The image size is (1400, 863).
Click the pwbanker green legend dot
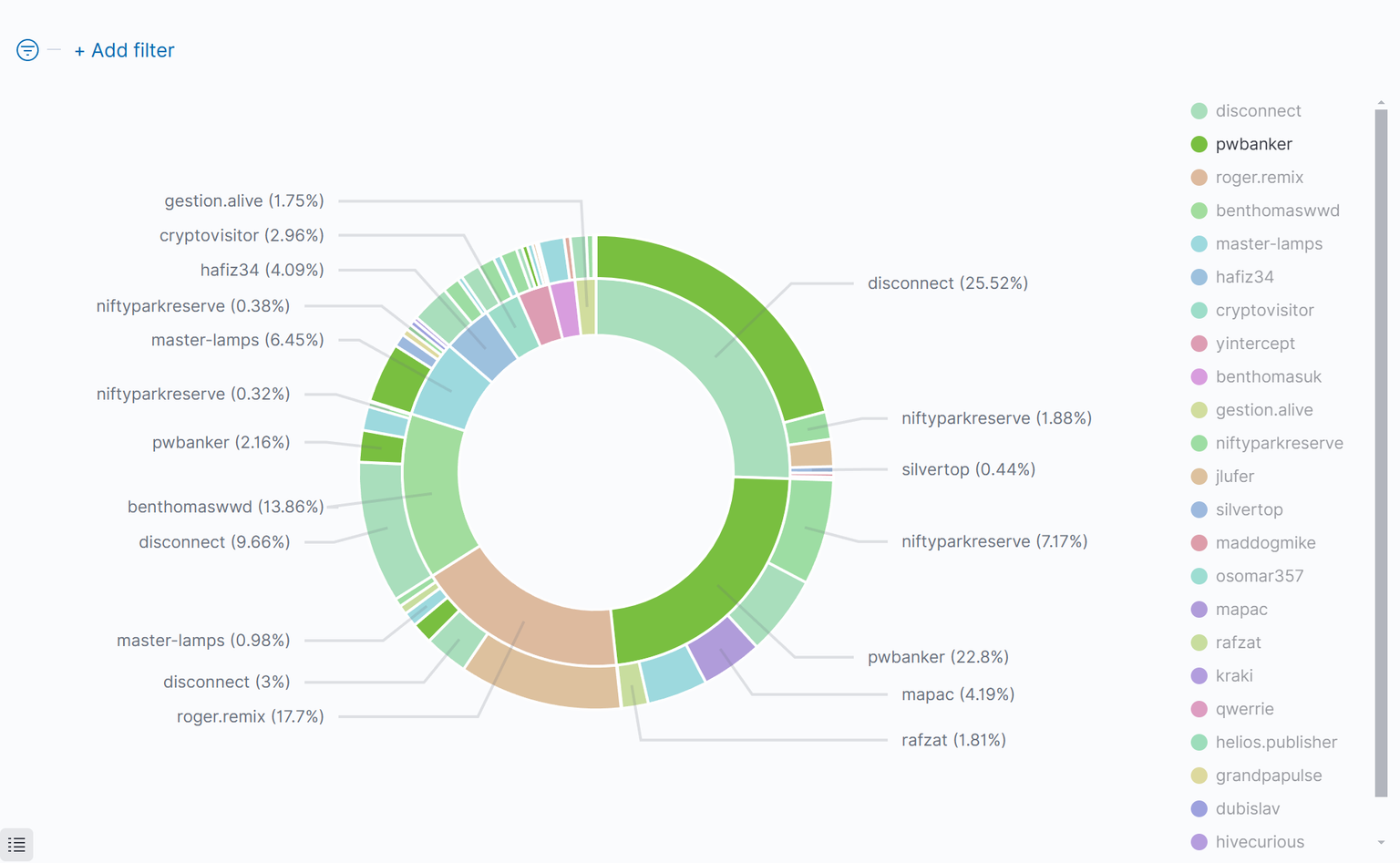pyautogui.click(x=1199, y=144)
